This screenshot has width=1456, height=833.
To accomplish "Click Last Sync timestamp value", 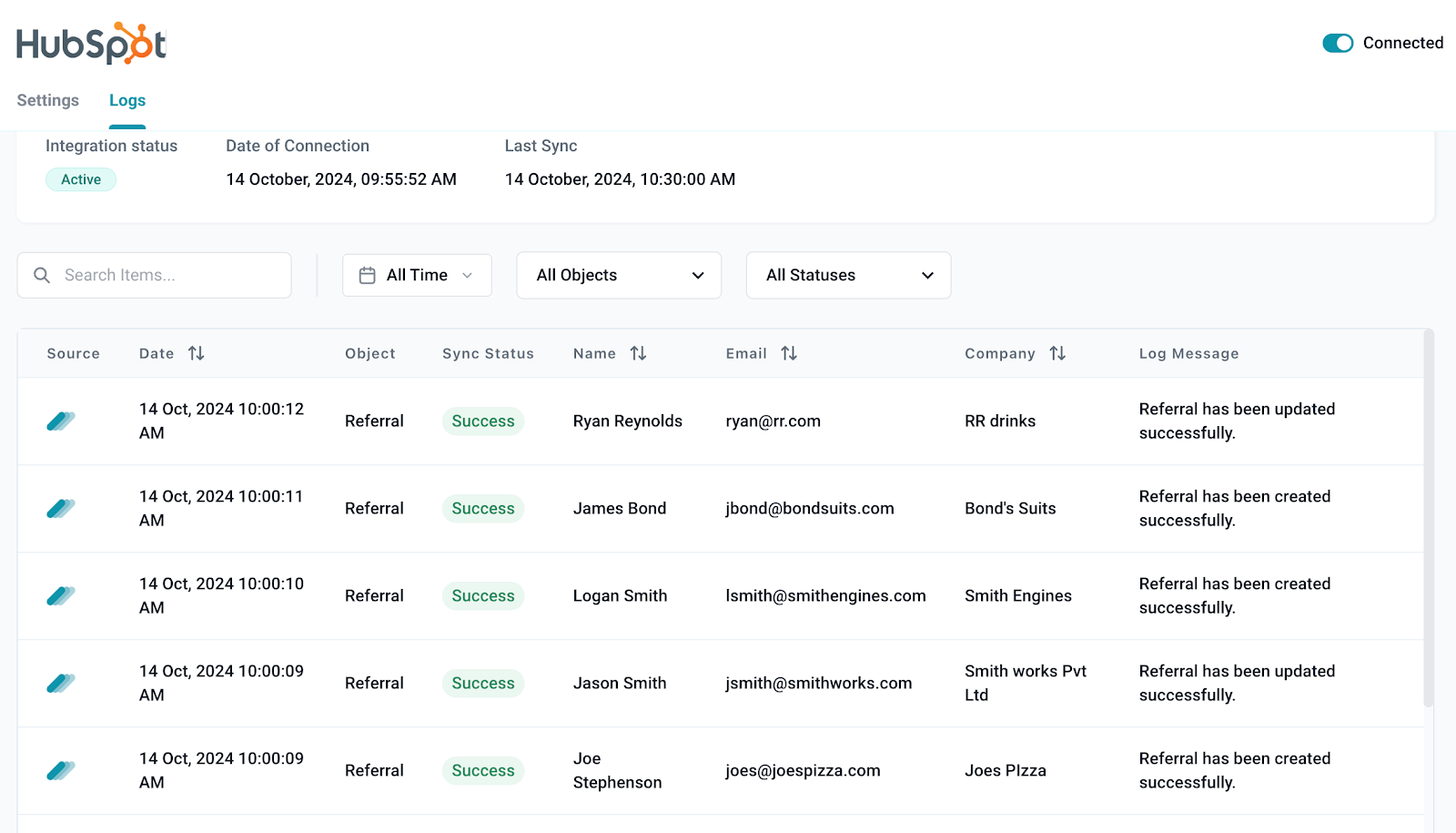I will click(621, 179).
